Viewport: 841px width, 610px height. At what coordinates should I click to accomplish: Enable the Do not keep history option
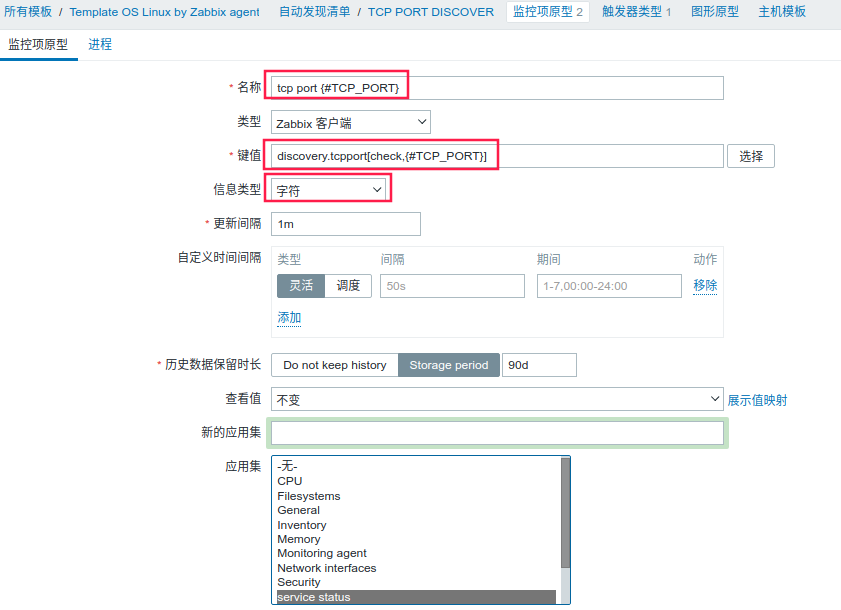point(334,364)
